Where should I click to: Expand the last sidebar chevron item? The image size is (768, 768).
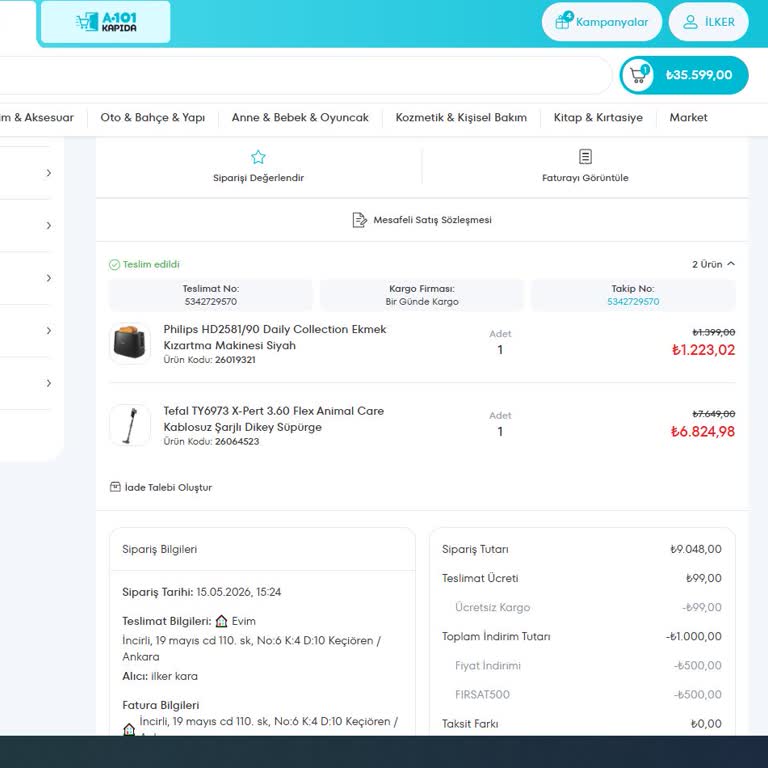(x=48, y=383)
